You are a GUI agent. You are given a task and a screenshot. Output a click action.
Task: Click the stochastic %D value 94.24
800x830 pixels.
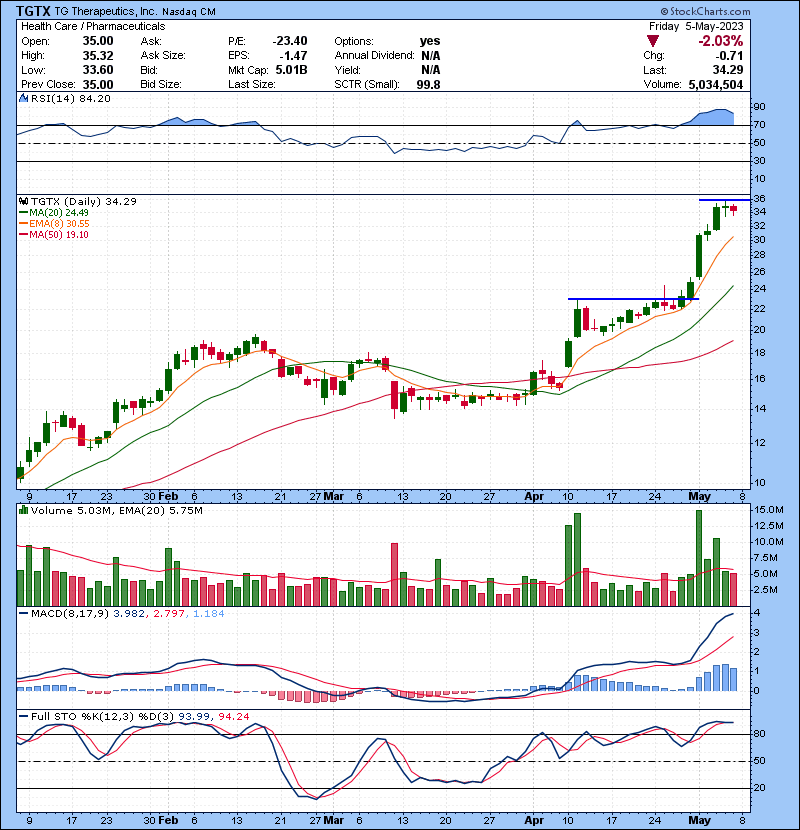[233, 717]
